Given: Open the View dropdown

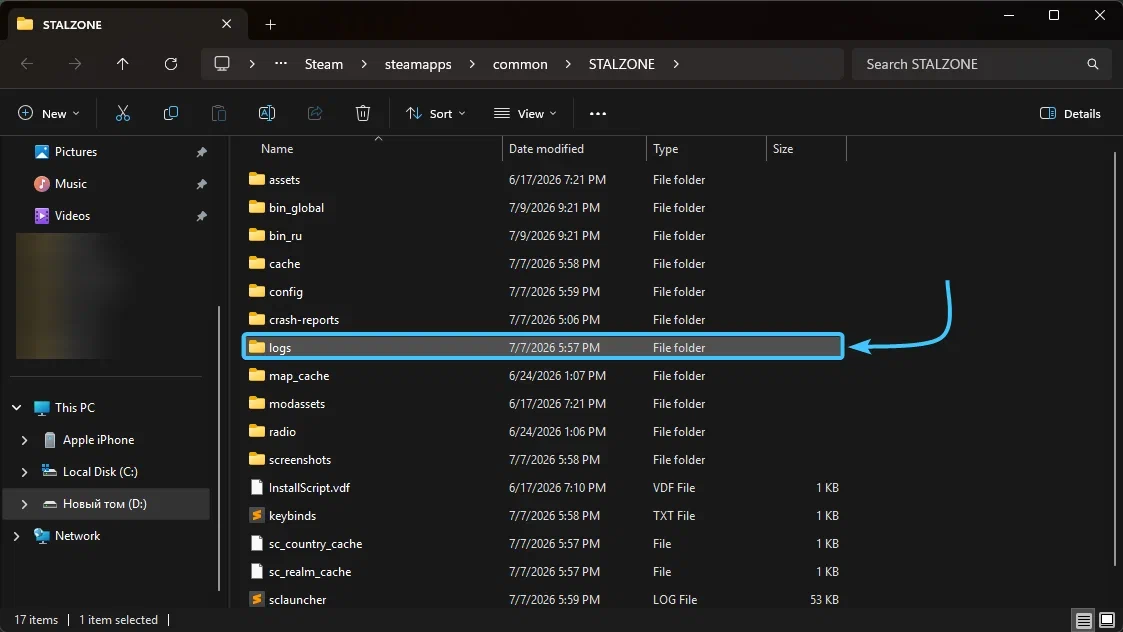Looking at the screenshot, I should [525, 113].
